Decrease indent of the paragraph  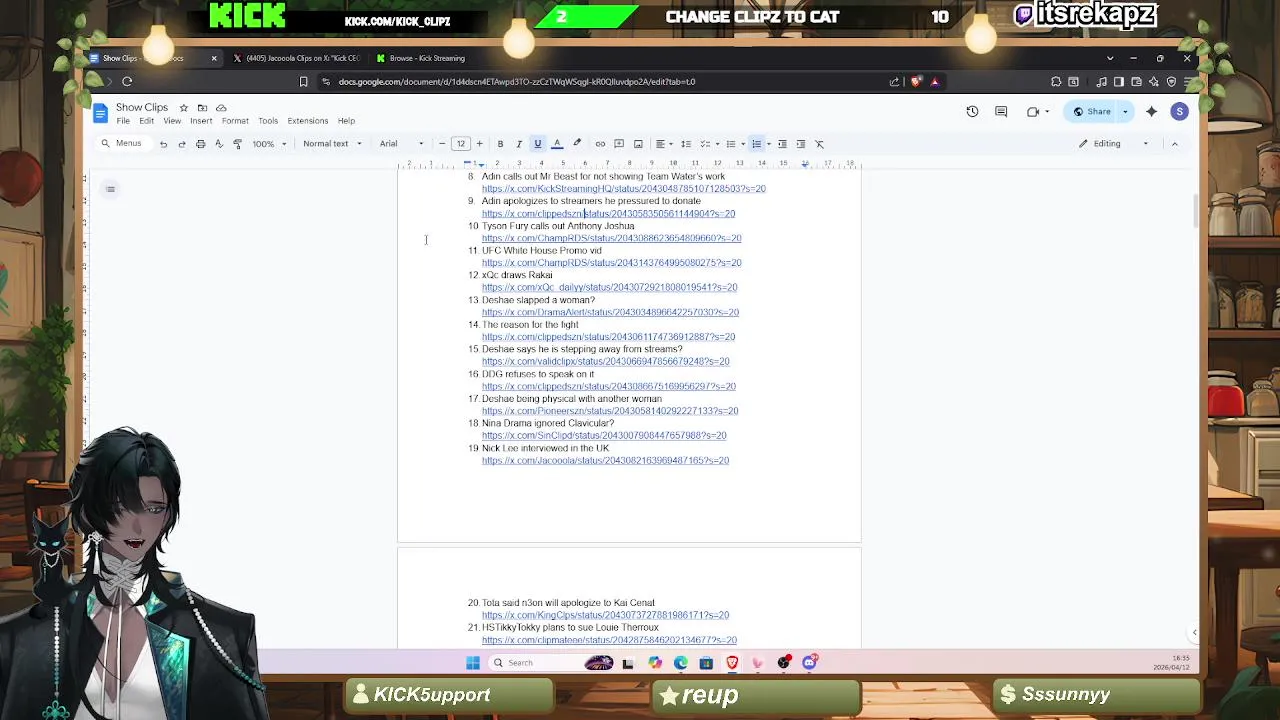pos(782,144)
